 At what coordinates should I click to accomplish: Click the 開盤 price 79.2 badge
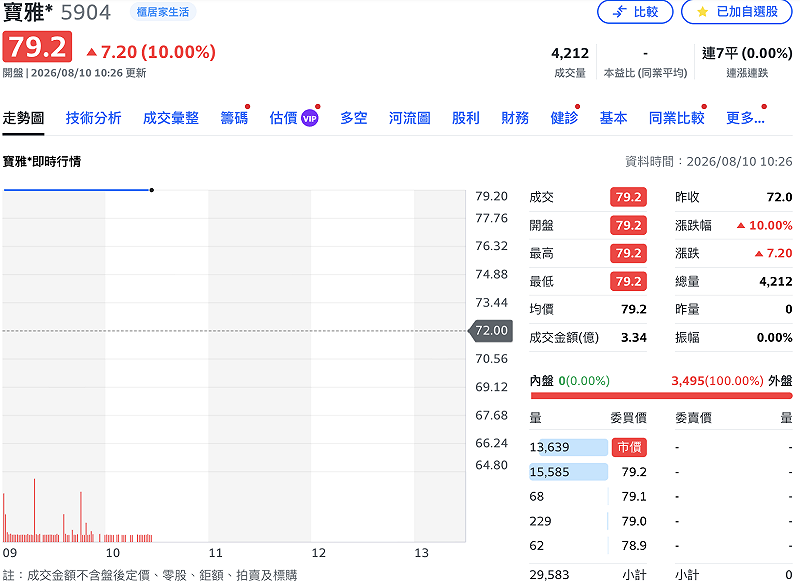tap(628, 225)
